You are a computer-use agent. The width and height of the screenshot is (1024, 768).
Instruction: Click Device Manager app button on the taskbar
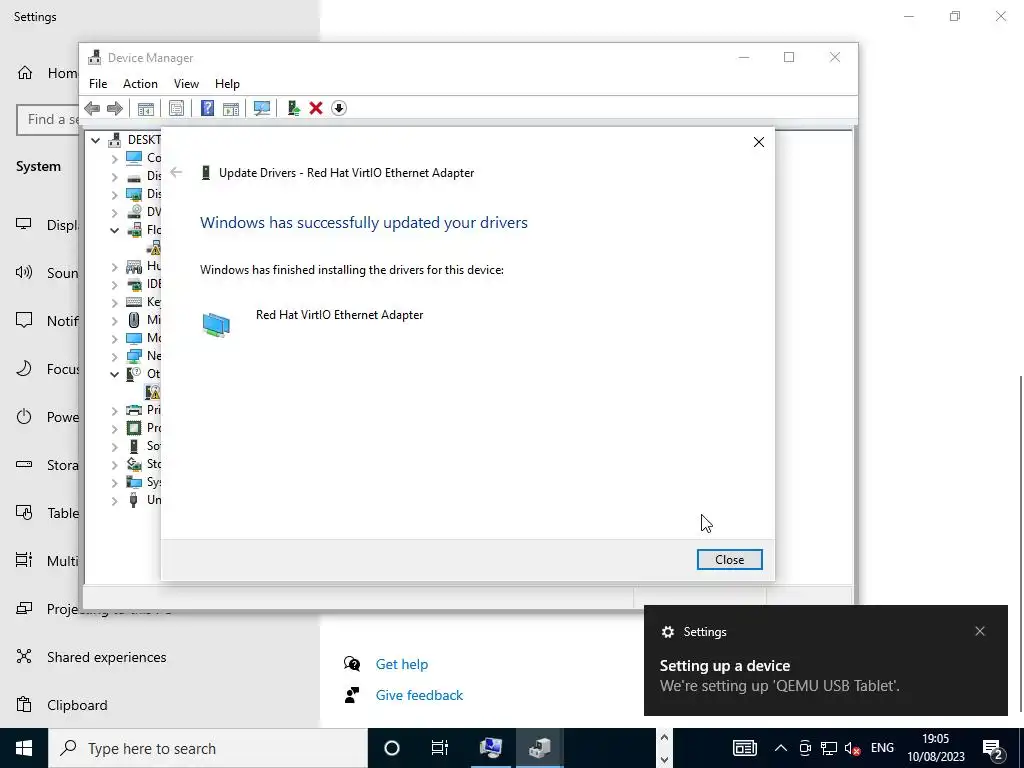(x=539, y=748)
